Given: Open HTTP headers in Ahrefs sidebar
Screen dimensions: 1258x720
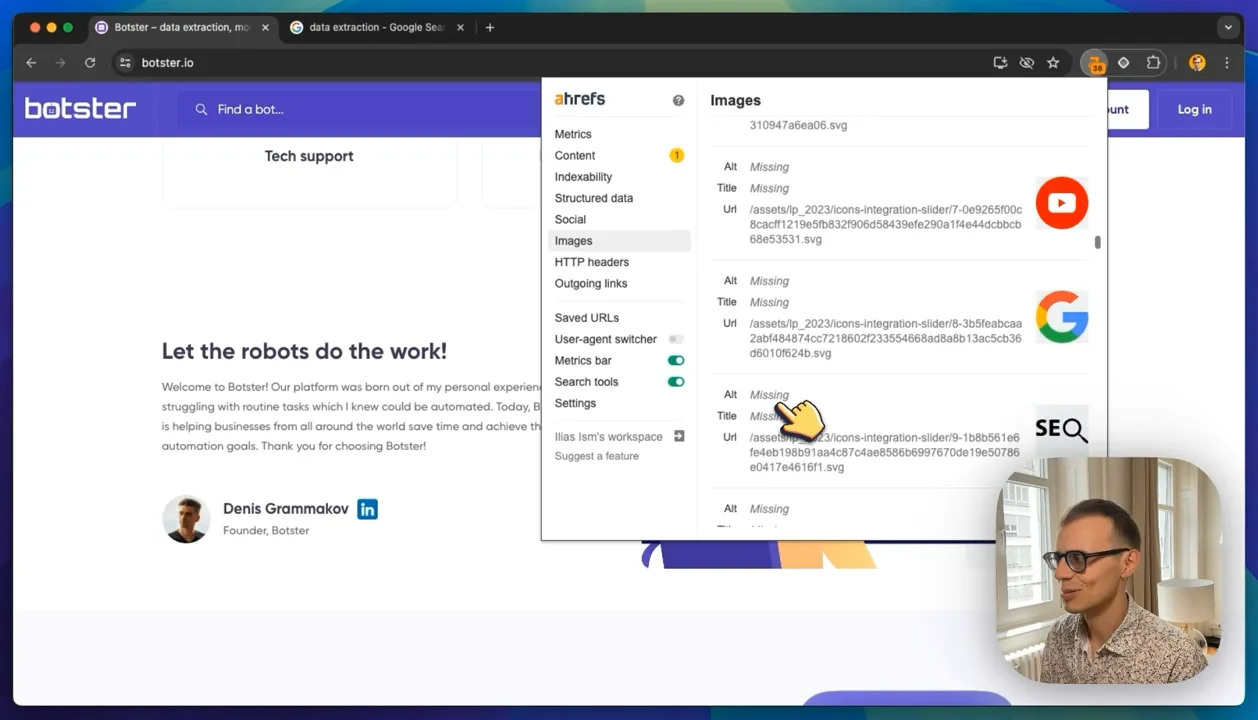Looking at the screenshot, I should click(x=592, y=262).
